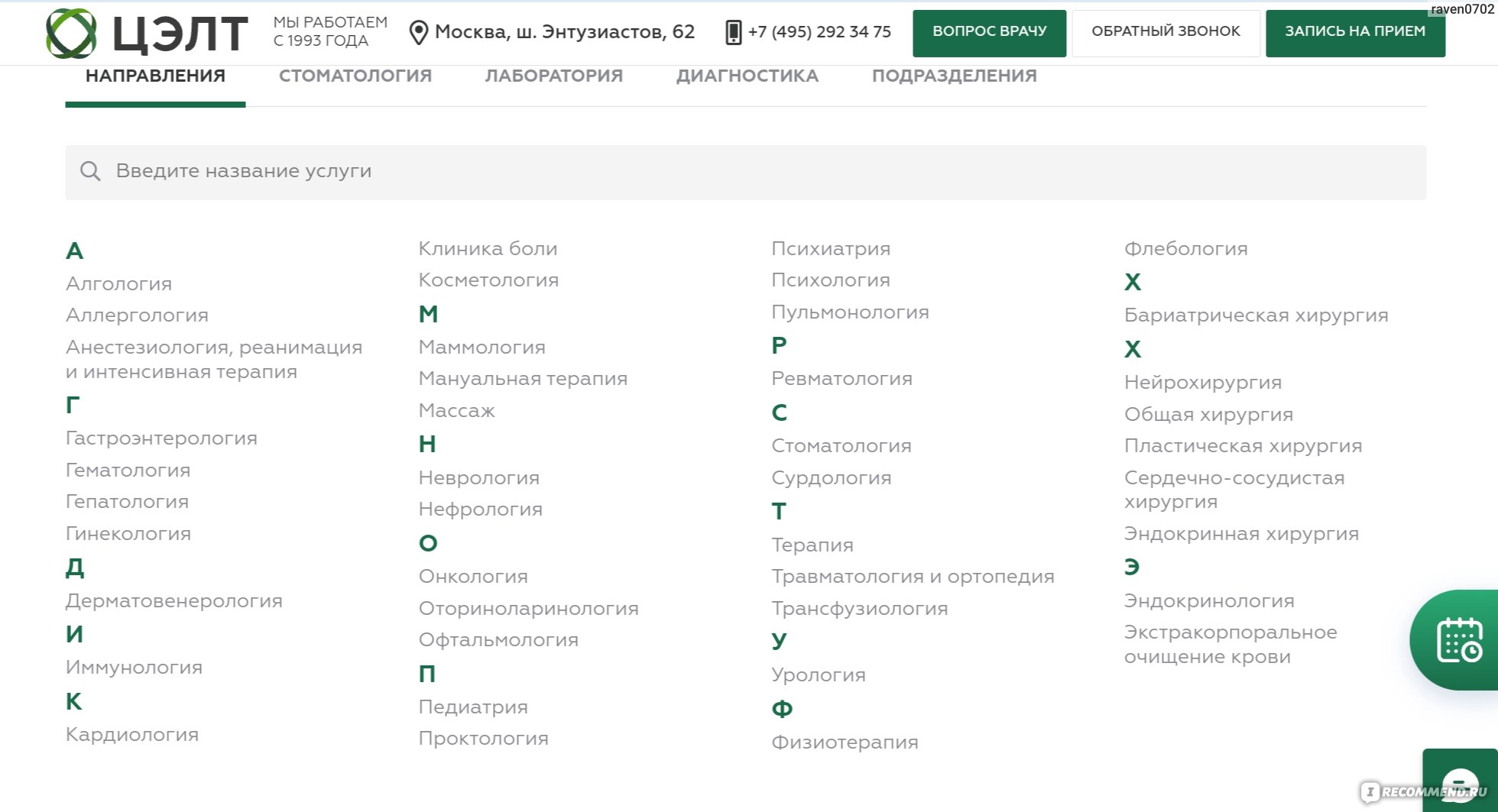Open the Массаж link
The width and height of the screenshot is (1498, 812).
click(457, 411)
